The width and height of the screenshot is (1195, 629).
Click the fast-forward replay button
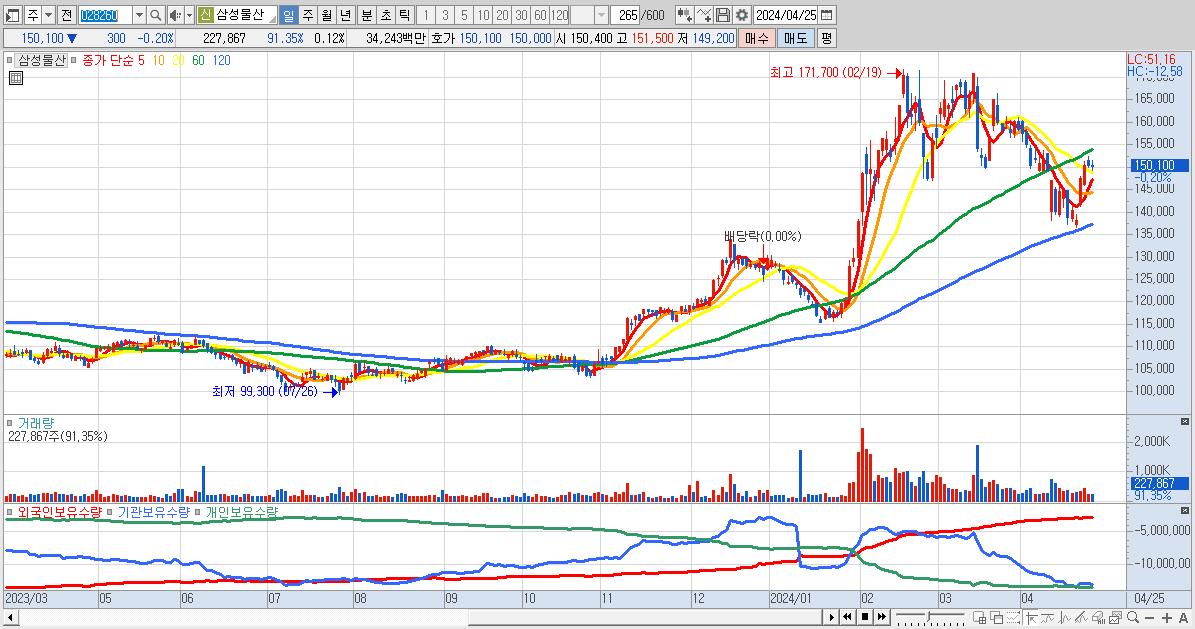pos(882,617)
